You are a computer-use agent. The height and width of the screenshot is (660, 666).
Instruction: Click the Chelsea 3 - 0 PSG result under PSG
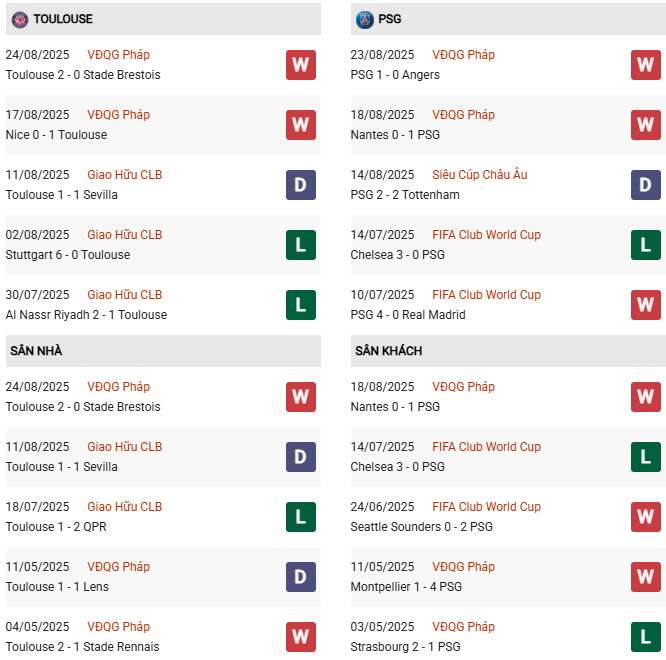click(x=398, y=255)
